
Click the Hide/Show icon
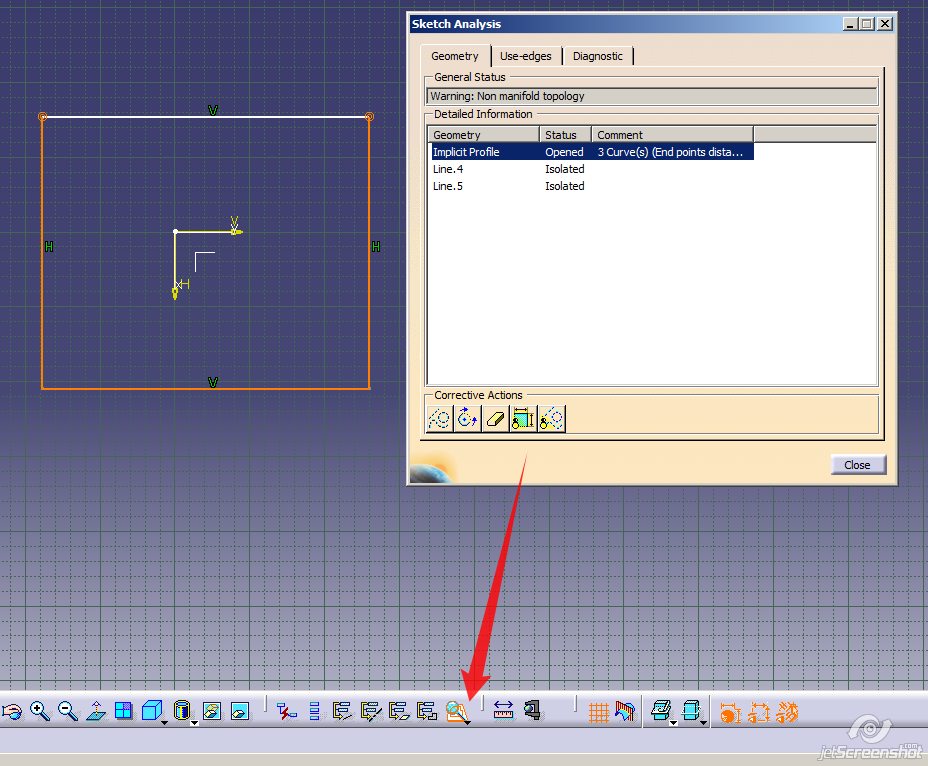coord(212,710)
